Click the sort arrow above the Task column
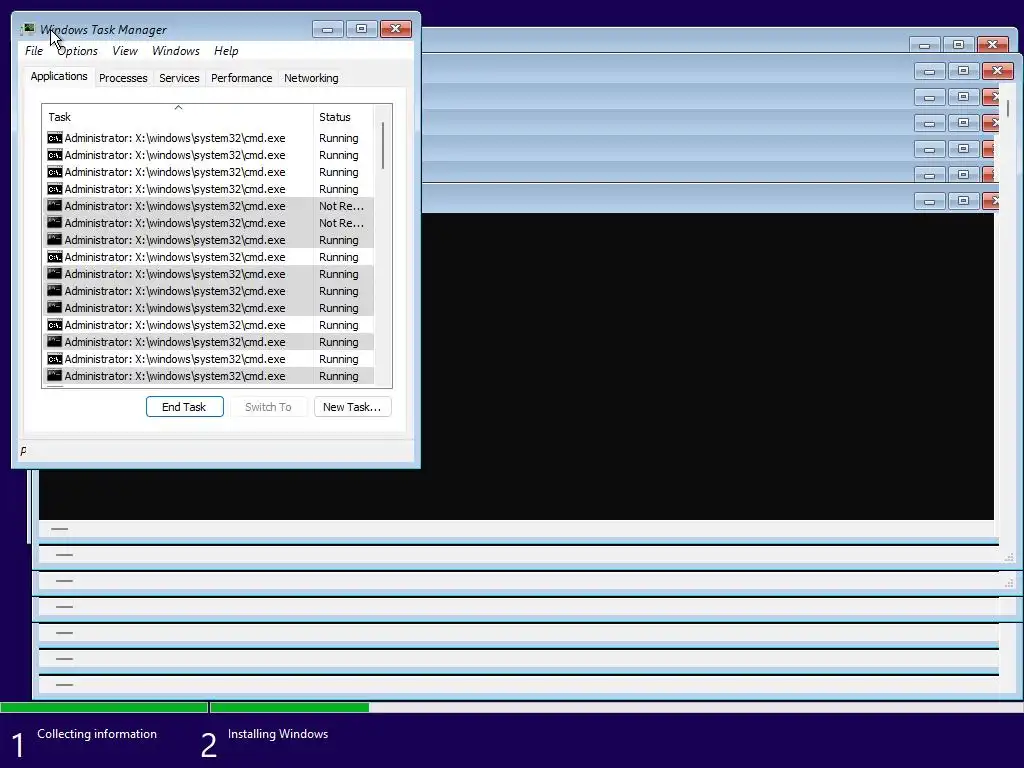 (x=178, y=108)
